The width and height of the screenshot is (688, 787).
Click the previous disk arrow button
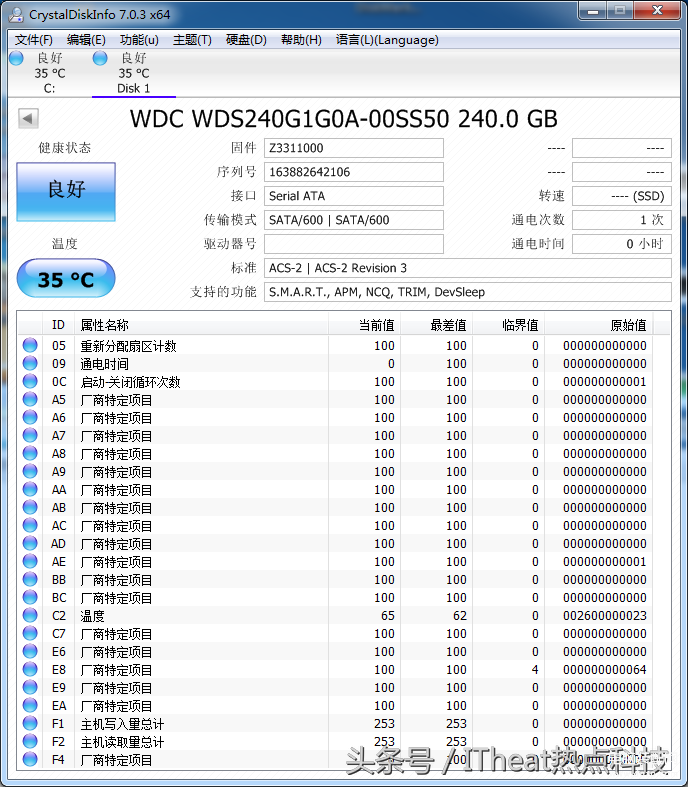(x=28, y=118)
